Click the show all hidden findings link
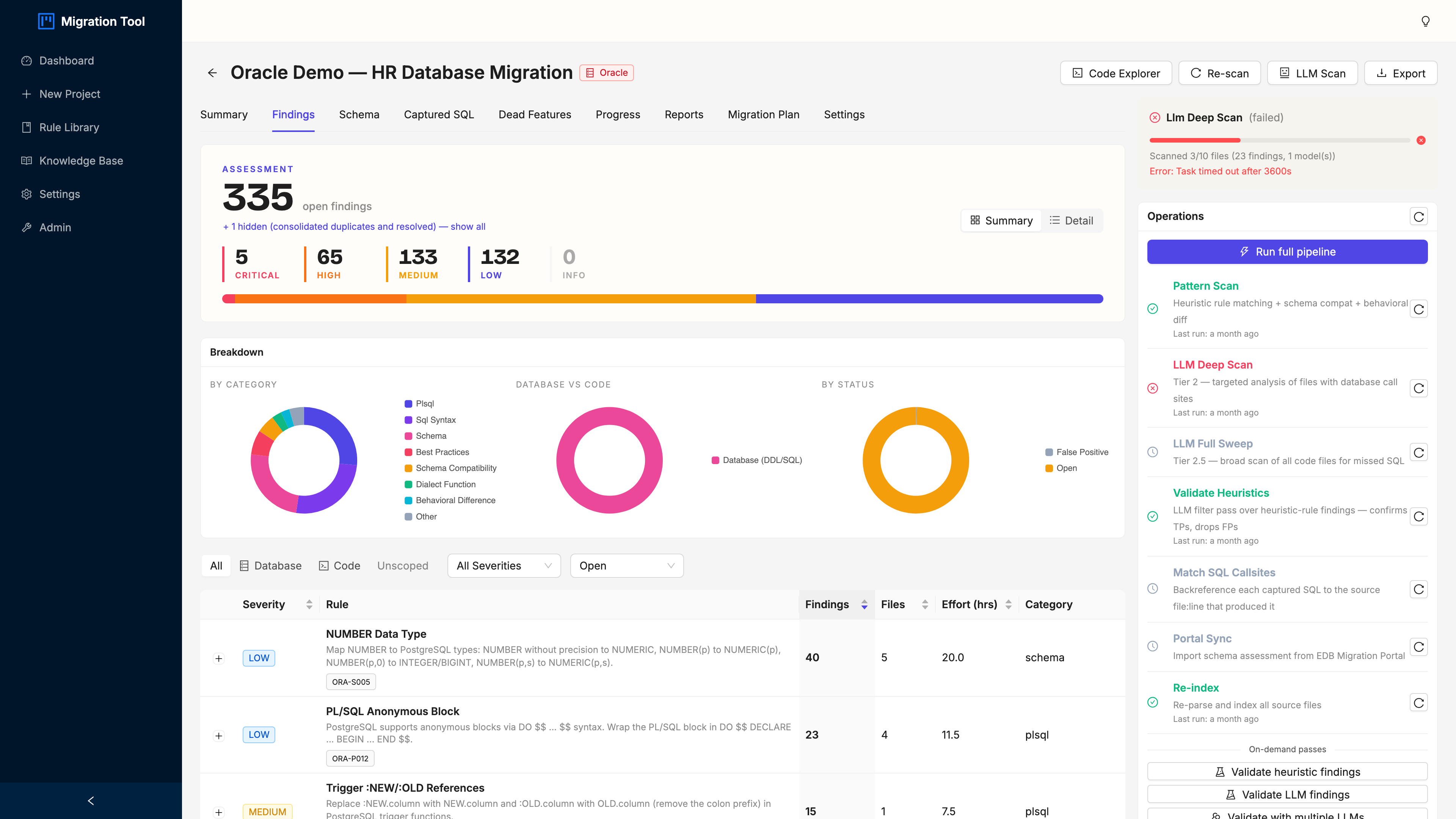The height and width of the screenshot is (819, 1456). (468, 226)
